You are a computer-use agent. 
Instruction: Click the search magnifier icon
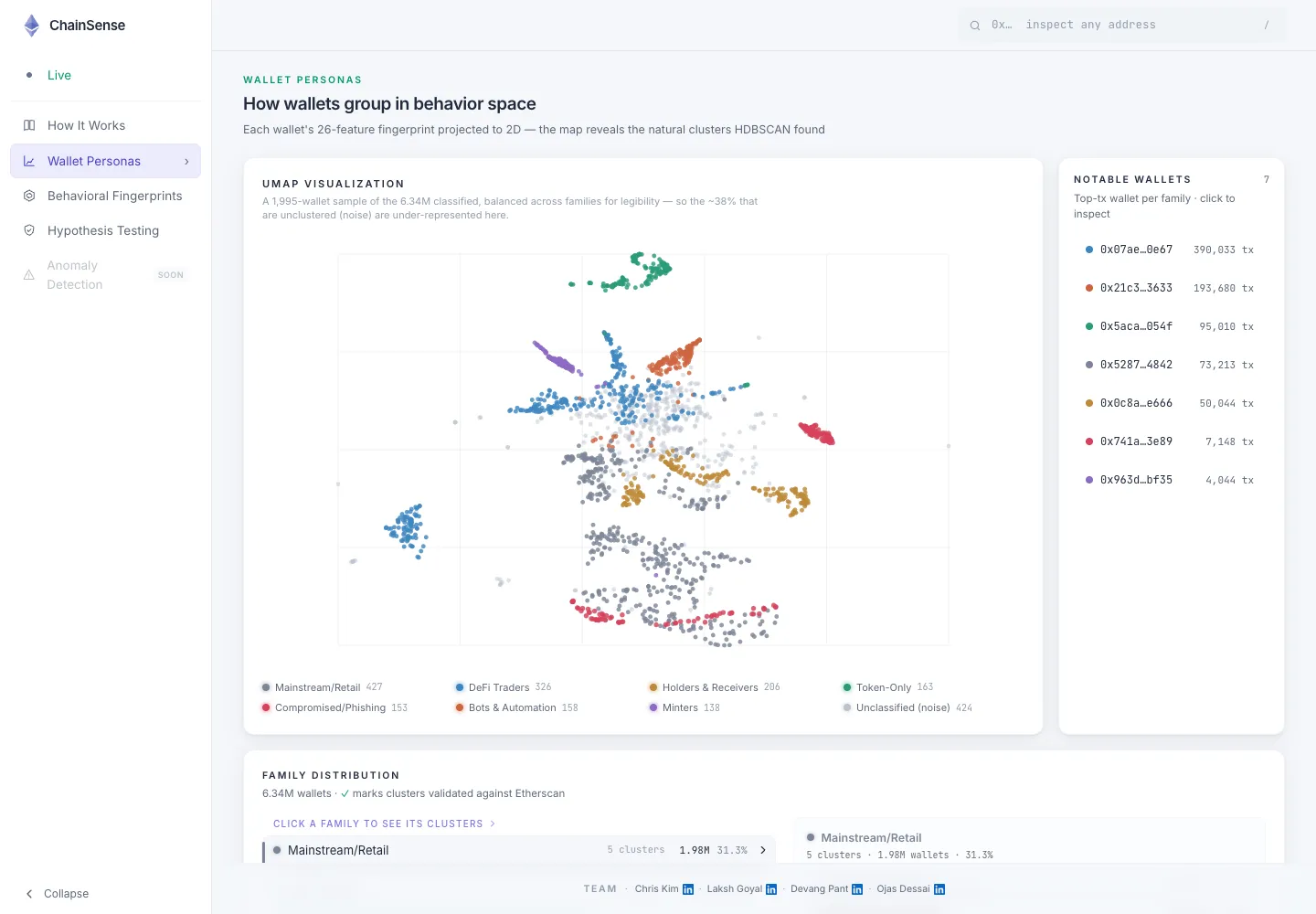click(975, 26)
